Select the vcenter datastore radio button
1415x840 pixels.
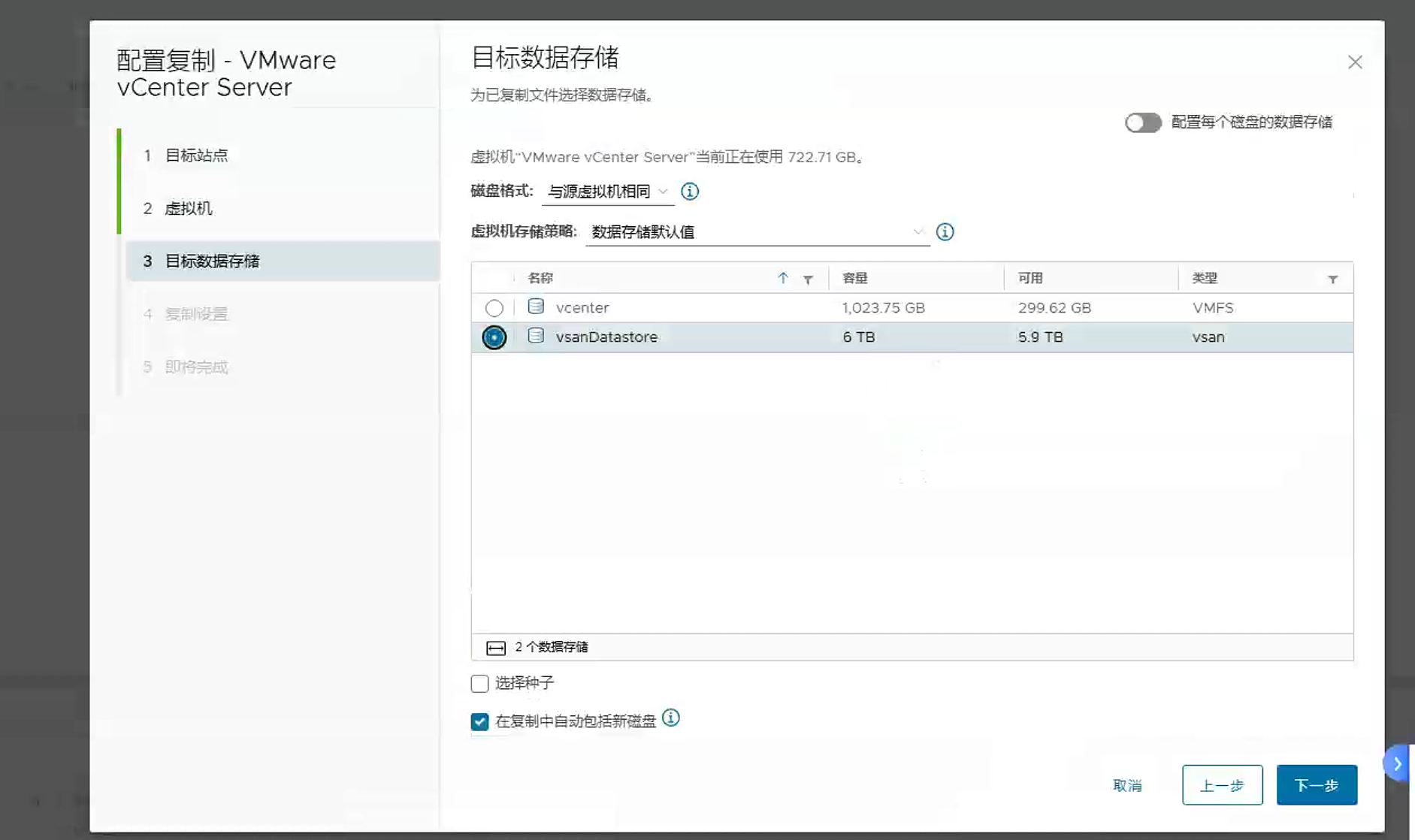pyautogui.click(x=494, y=308)
